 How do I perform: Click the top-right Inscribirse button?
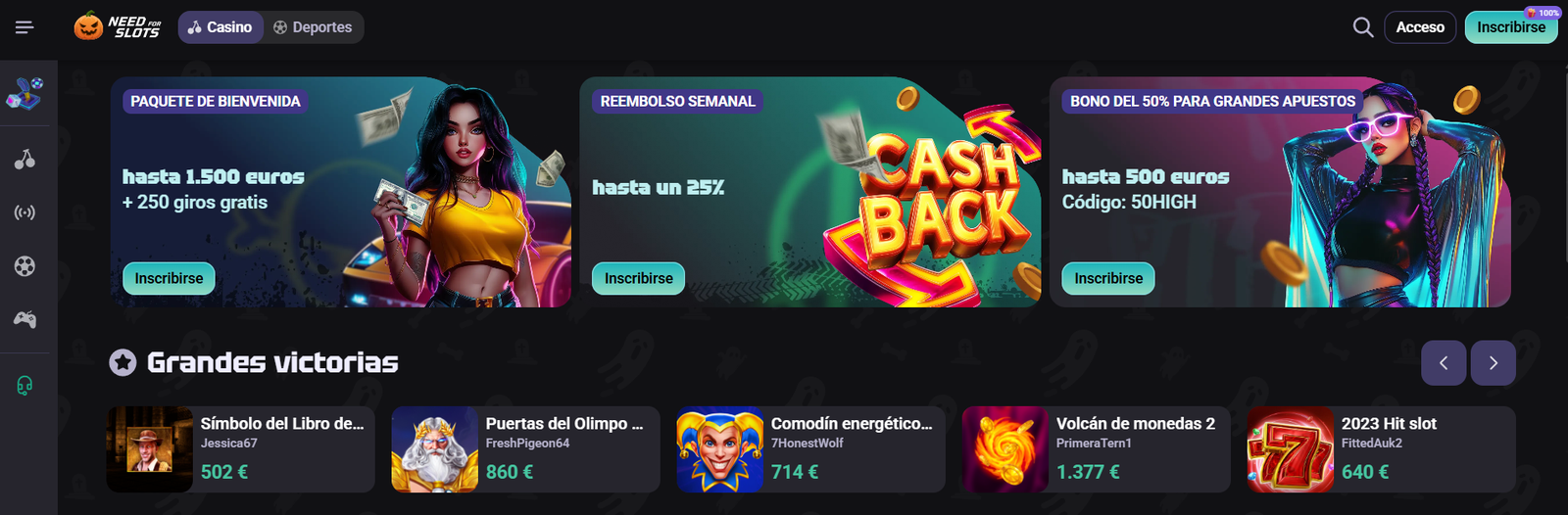click(1511, 27)
